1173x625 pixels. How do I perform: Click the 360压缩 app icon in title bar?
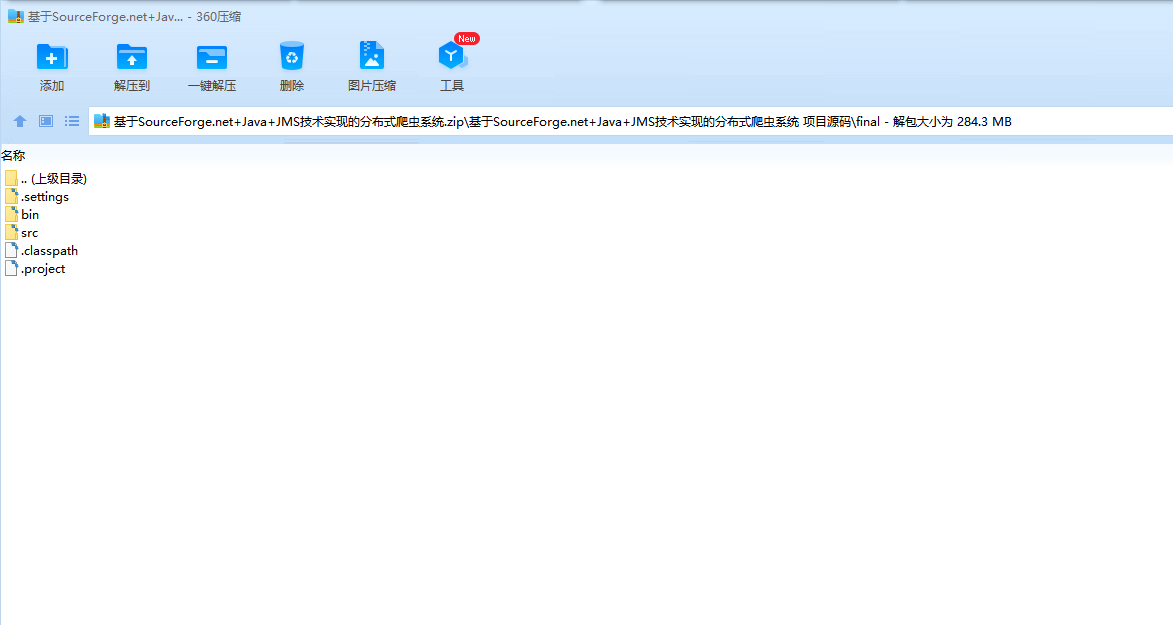16,16
